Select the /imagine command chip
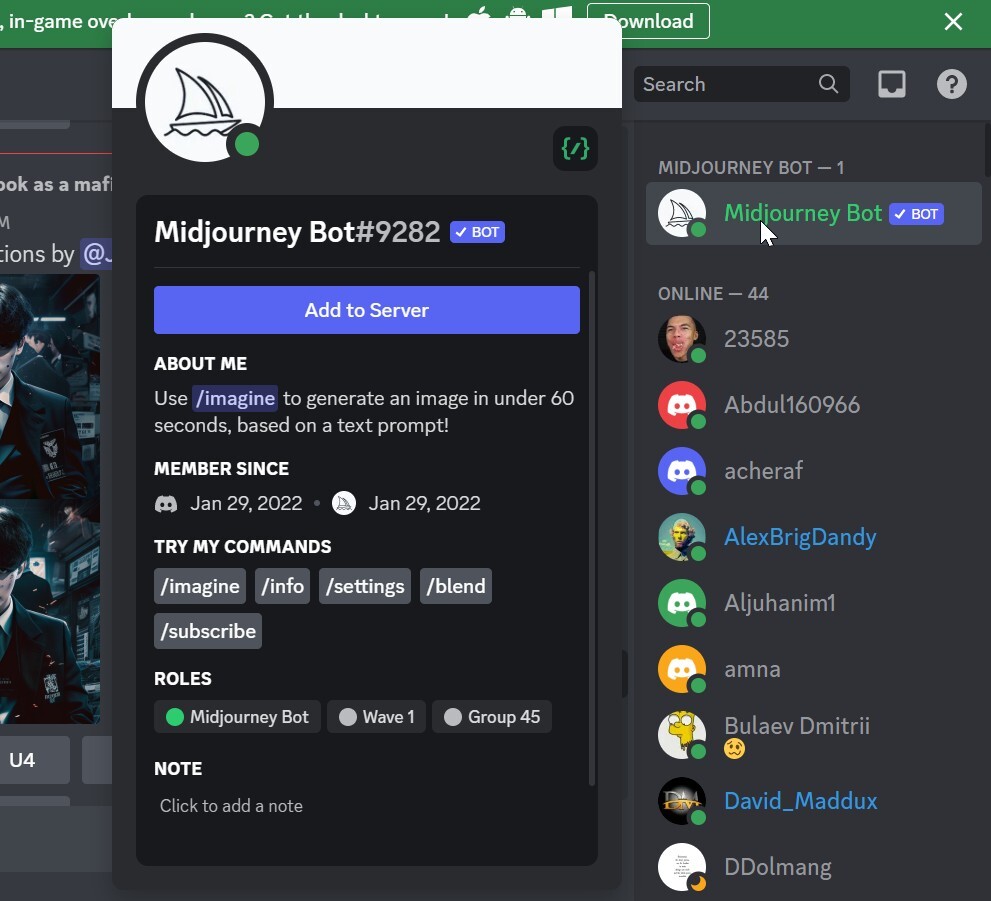The height and width of the screenshot is (901, 991). point(200,586)
